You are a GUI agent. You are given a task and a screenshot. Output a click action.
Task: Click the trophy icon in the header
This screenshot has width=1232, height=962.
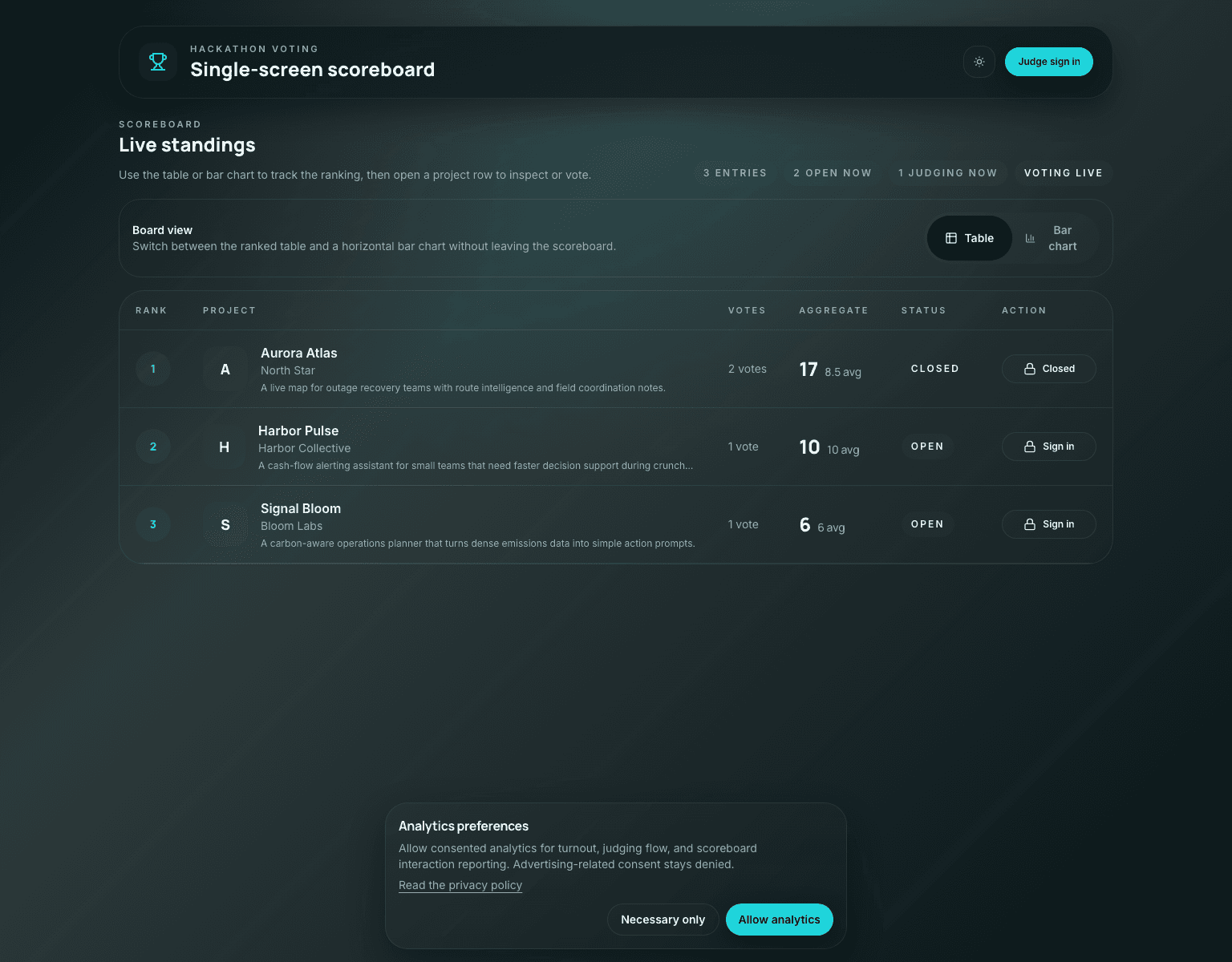(157, 62)
